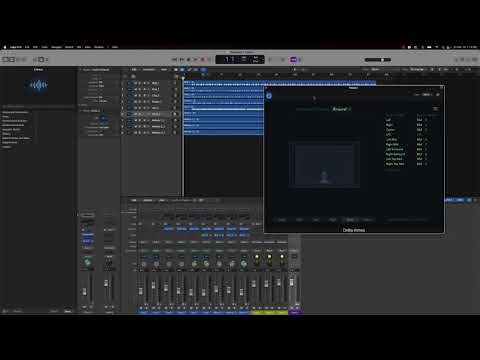The width and height of the screenshot is (480, 360).
Task: Click the Duplicate Track button beside plus
Action: (134, 76)
